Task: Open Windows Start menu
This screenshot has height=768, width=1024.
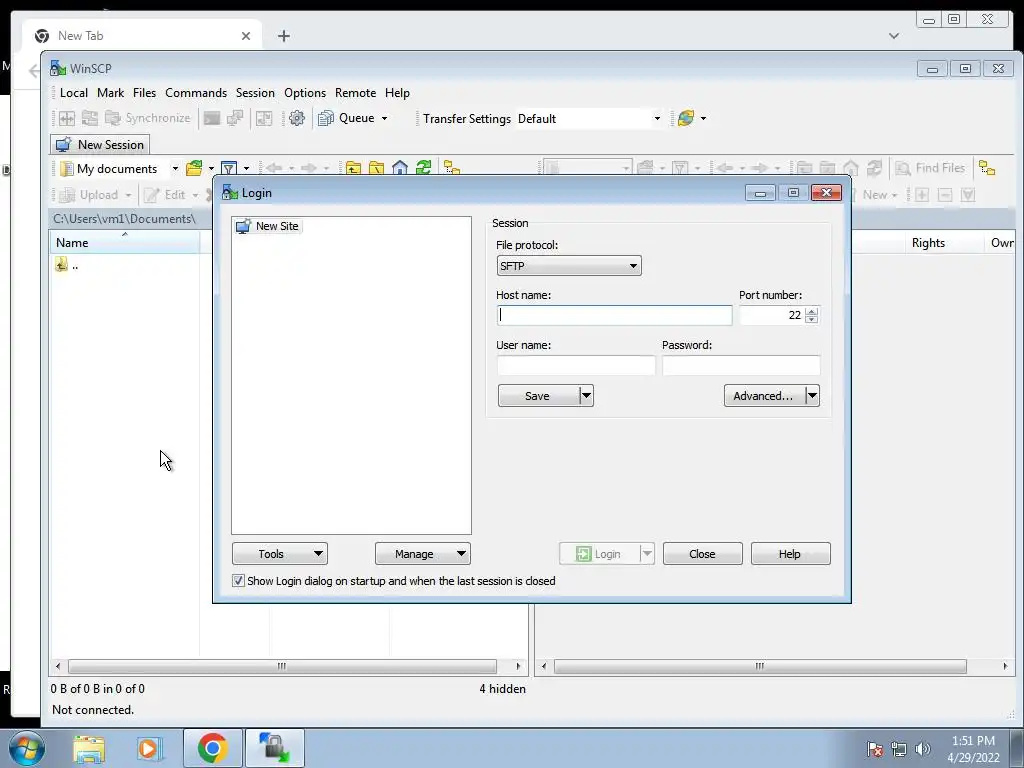Action: point(27,748)
